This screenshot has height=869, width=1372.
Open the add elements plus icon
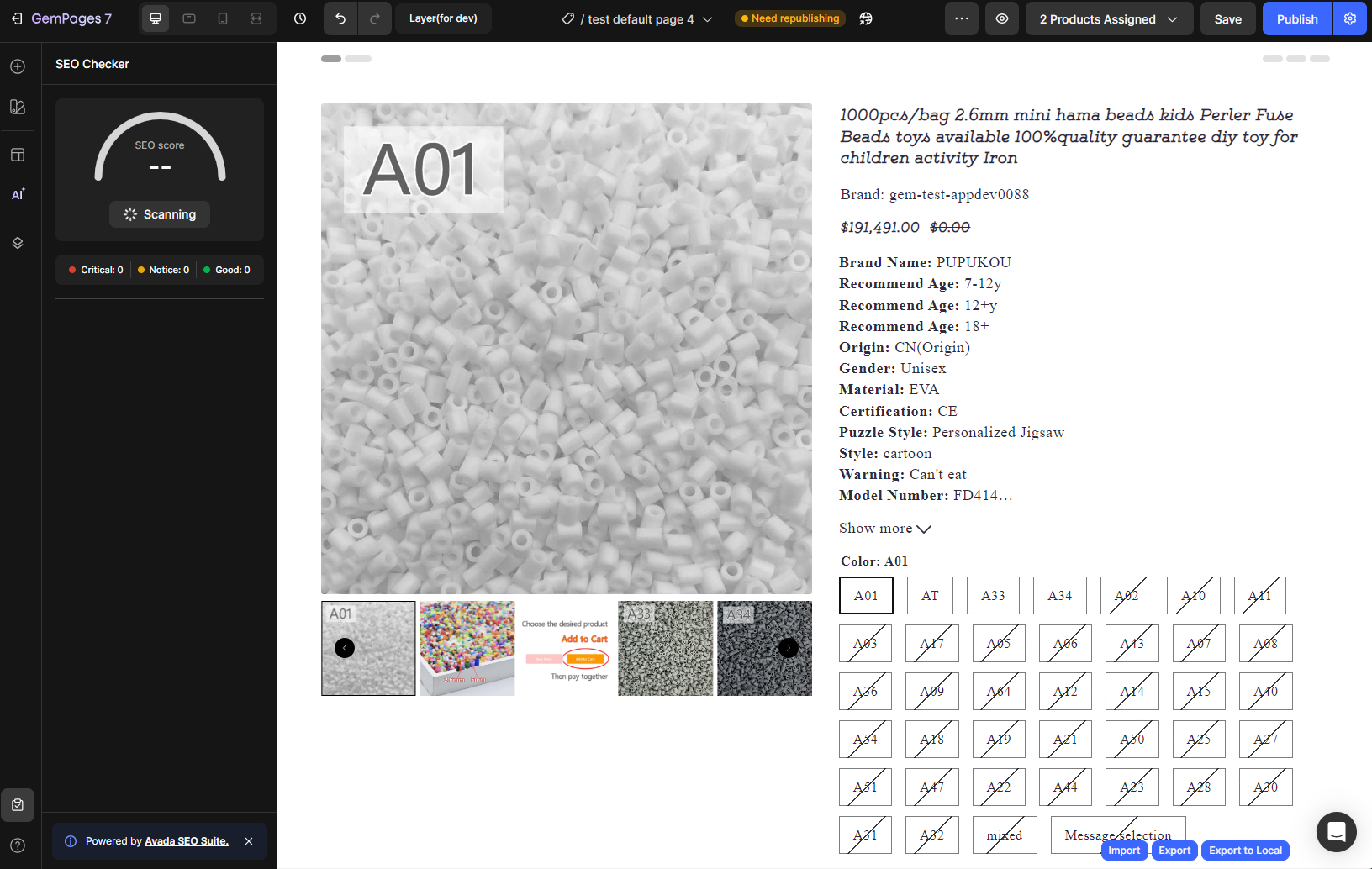click(18, 66)
